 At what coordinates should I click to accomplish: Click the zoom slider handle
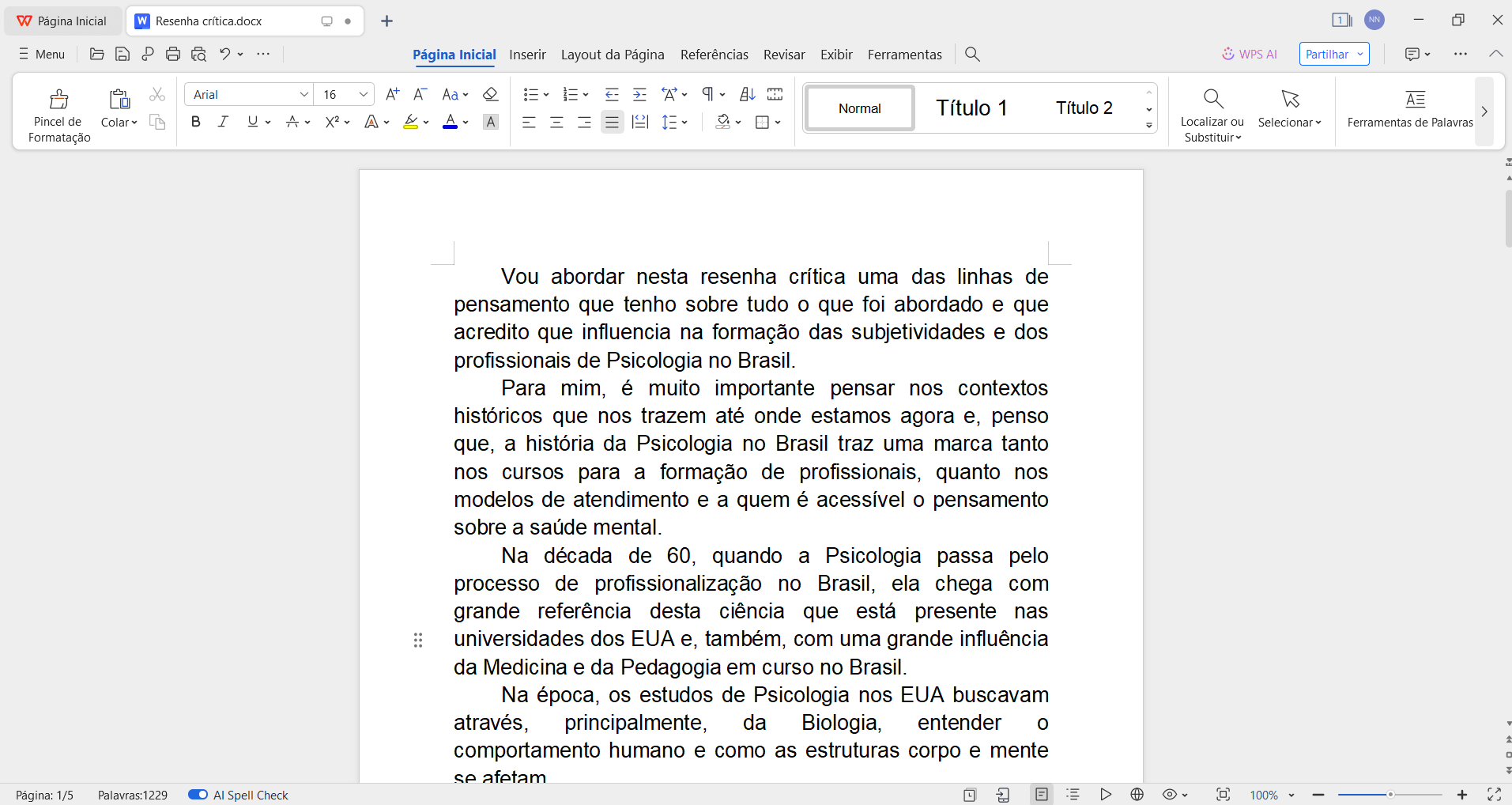1390,795
